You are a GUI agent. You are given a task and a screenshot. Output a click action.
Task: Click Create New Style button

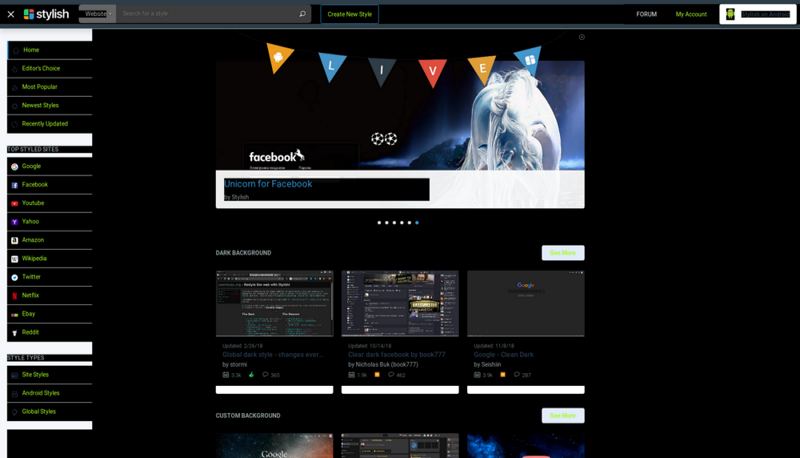(349, 14)
